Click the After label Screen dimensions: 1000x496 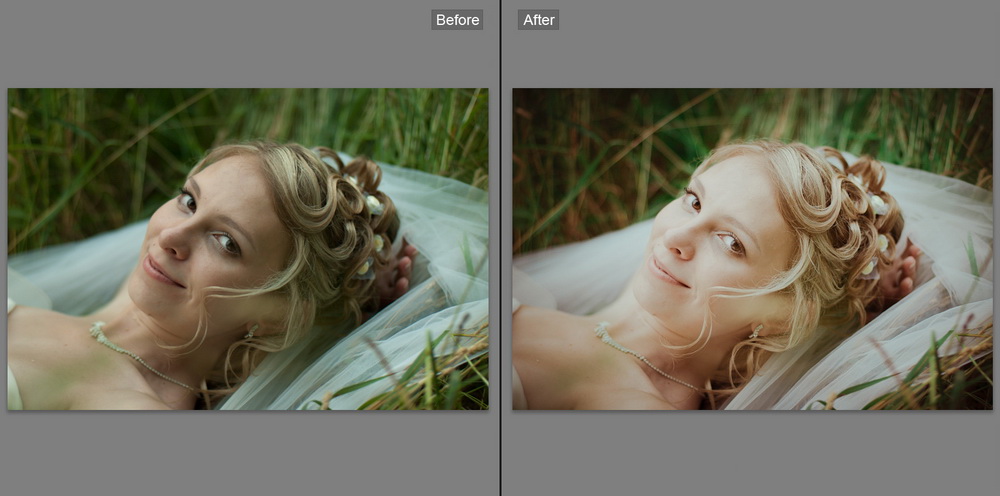538,20
